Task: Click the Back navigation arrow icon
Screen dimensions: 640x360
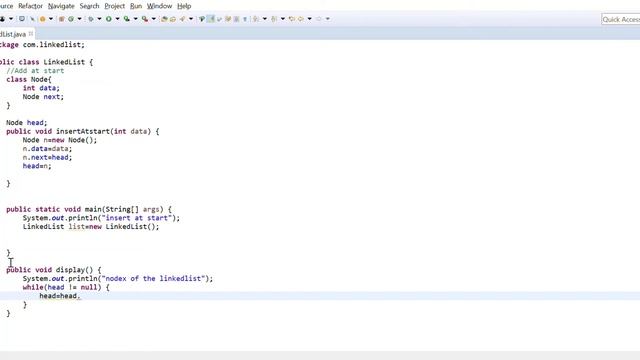Action: pos(301,19)
